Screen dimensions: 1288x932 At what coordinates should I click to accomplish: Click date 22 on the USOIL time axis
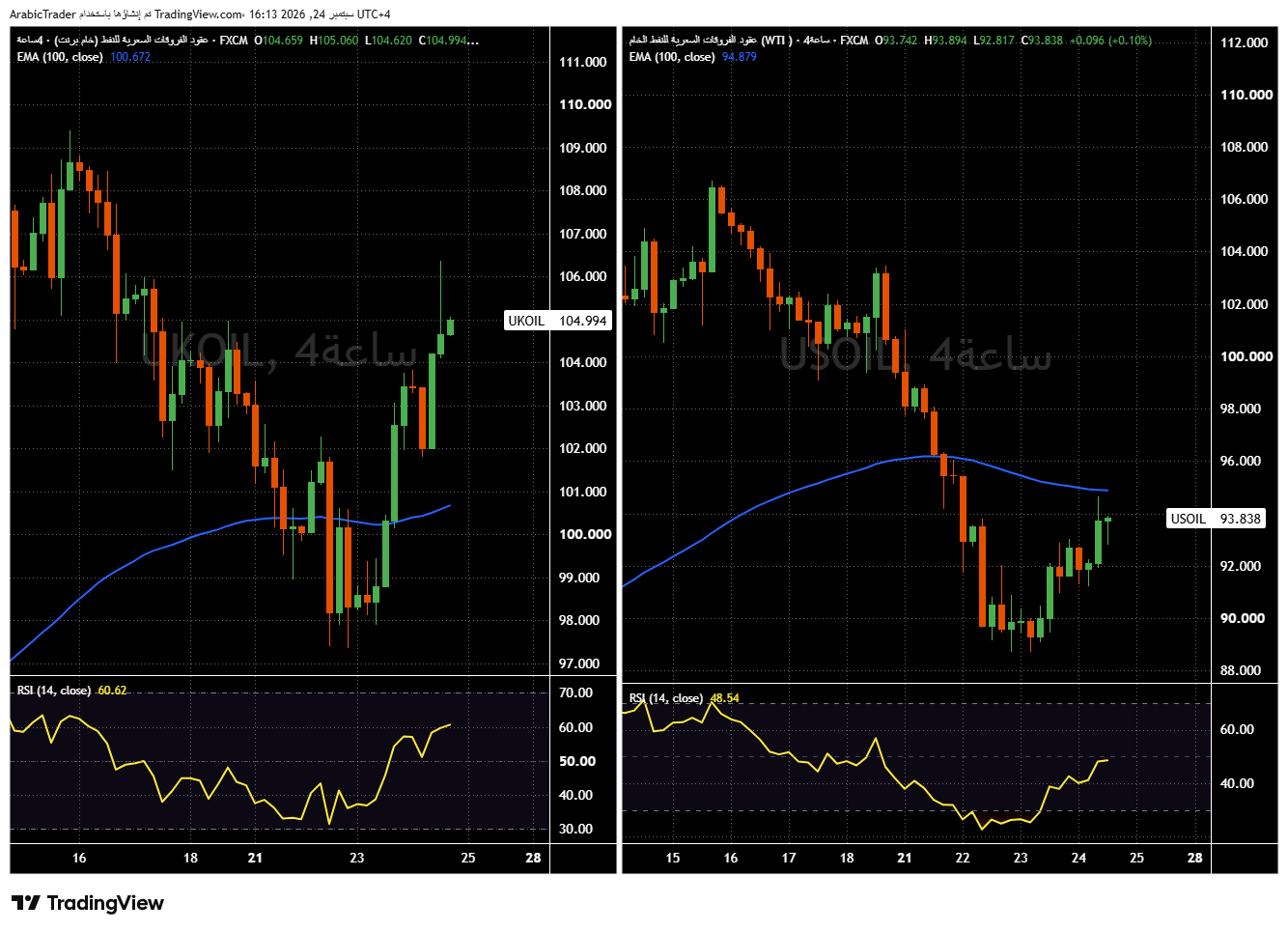(x=963, y=858)
